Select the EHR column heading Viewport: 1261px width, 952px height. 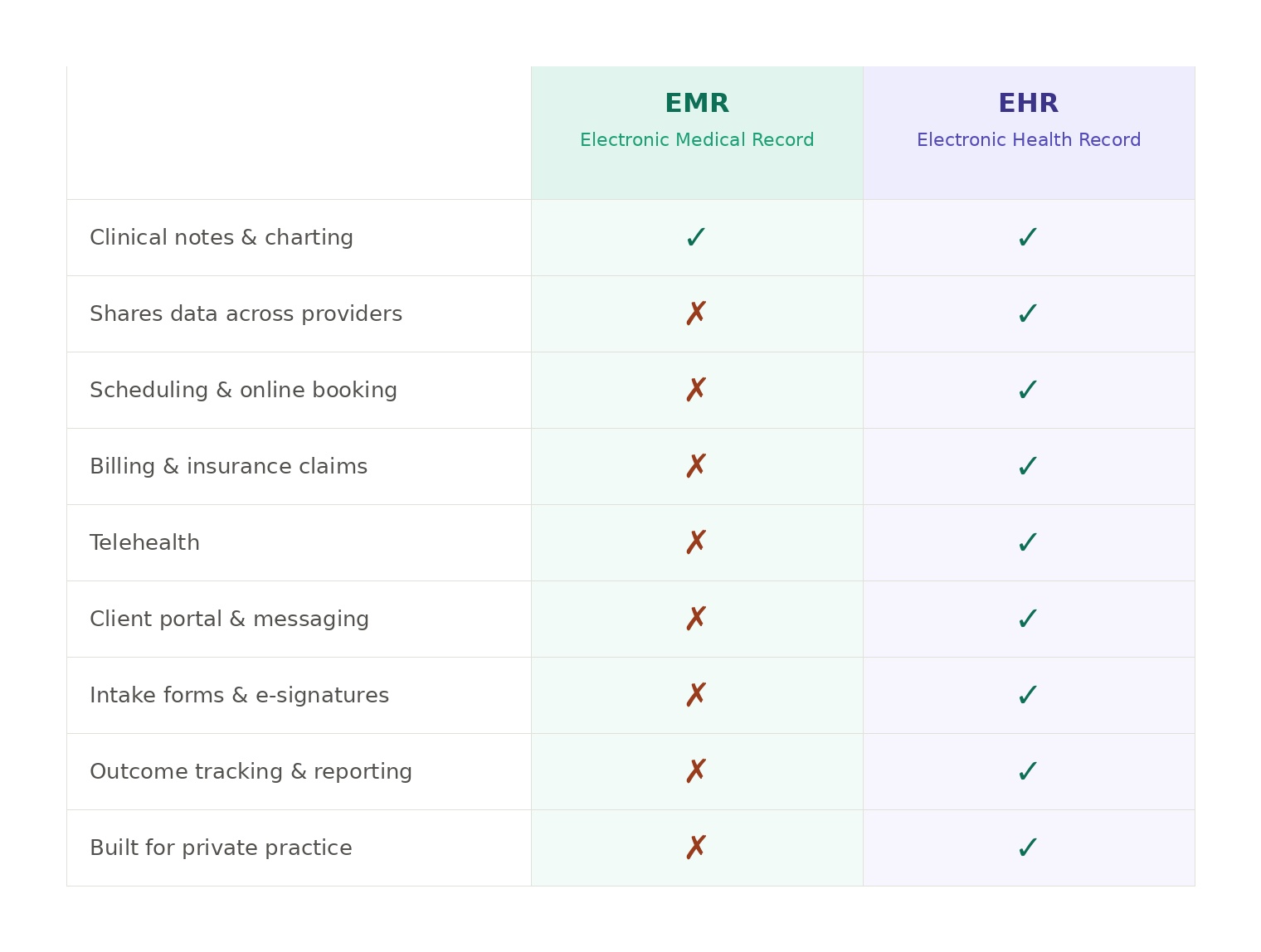click(1029, 104)
